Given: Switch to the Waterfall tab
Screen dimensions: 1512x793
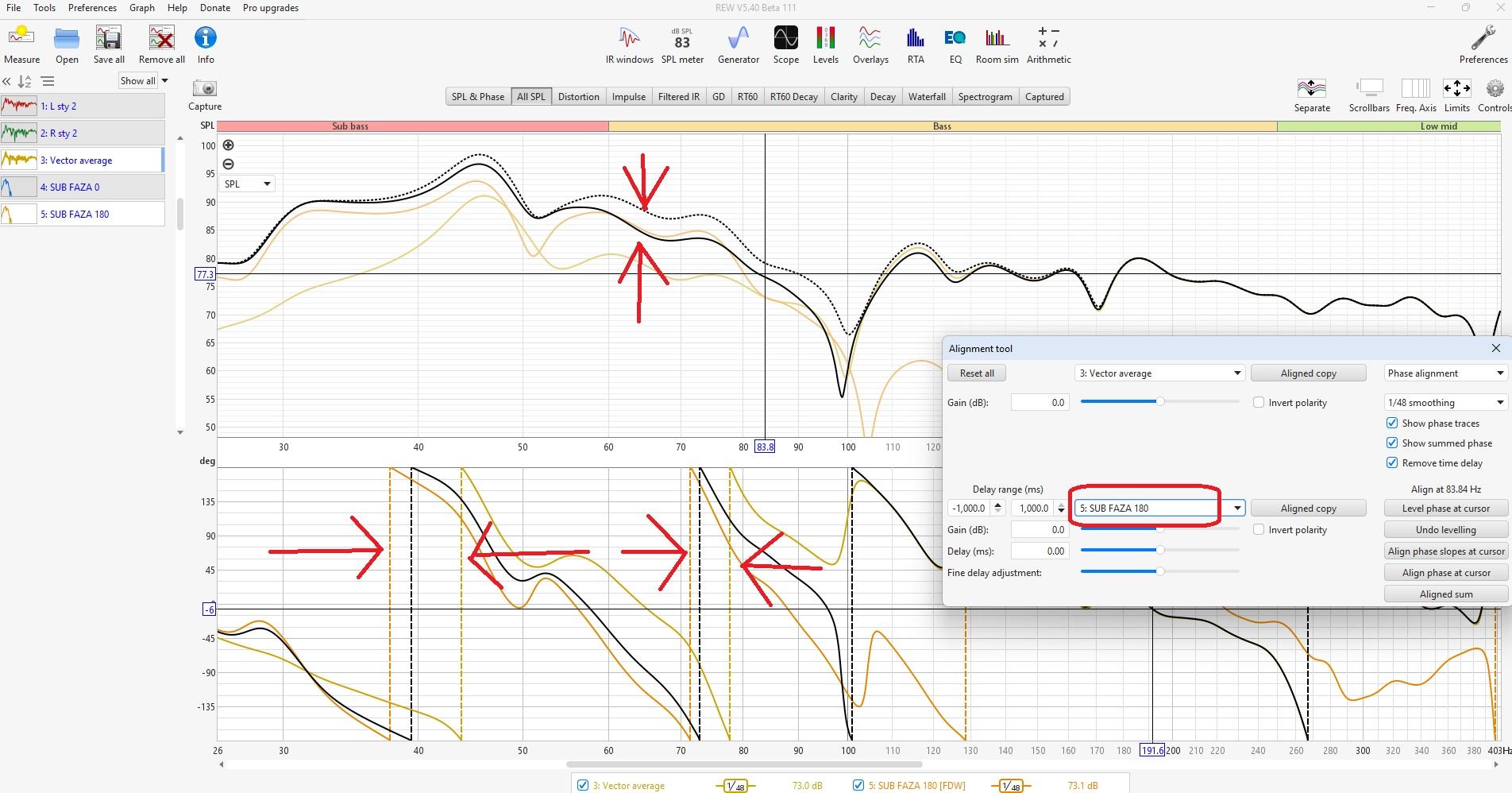Looking at the screenshot, I should 926,97.
